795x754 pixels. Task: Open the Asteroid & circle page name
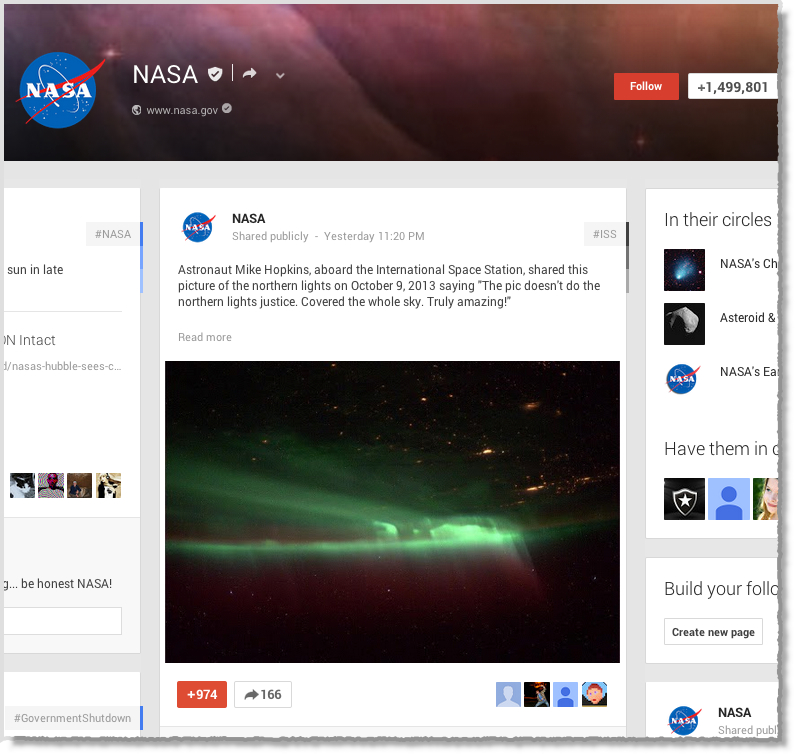[x=747, y=318]
